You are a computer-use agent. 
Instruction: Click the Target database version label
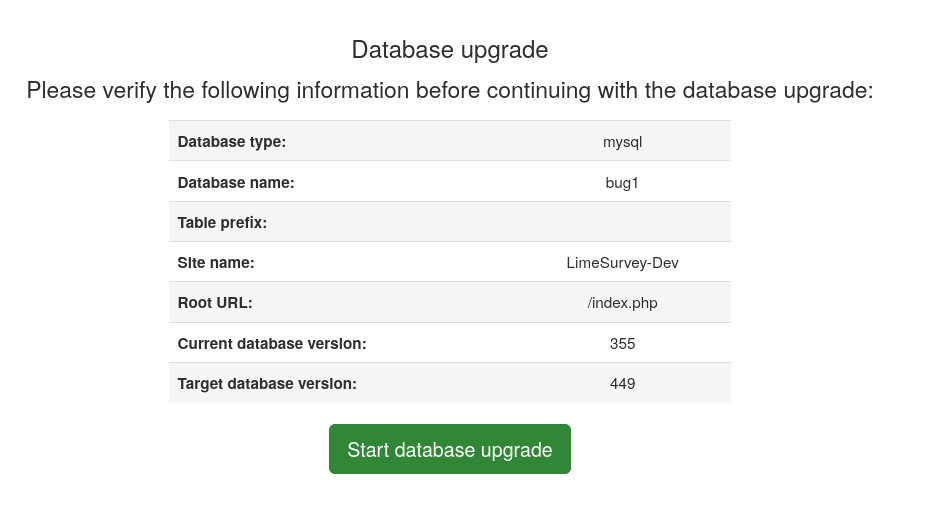click(x=267, y=384)
